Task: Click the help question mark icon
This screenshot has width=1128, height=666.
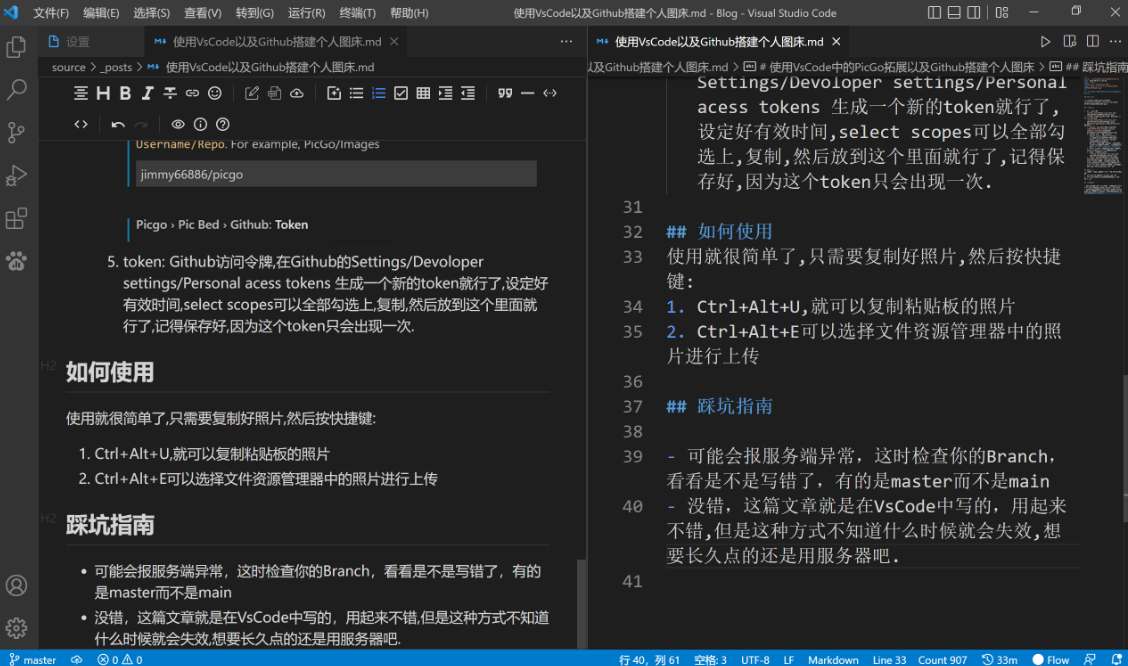Action: 222,124
